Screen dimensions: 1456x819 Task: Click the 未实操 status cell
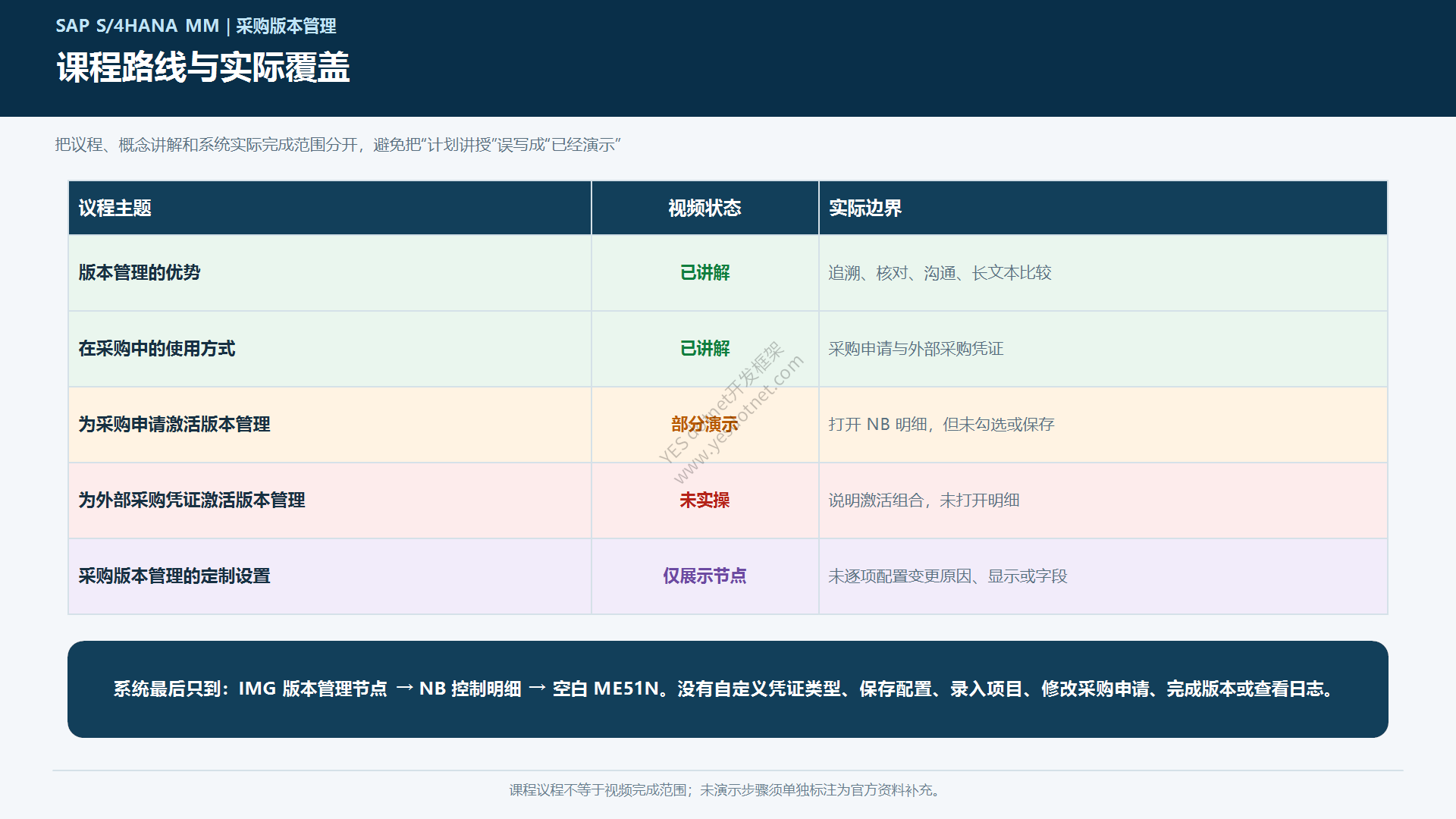[x=704, y=500]
